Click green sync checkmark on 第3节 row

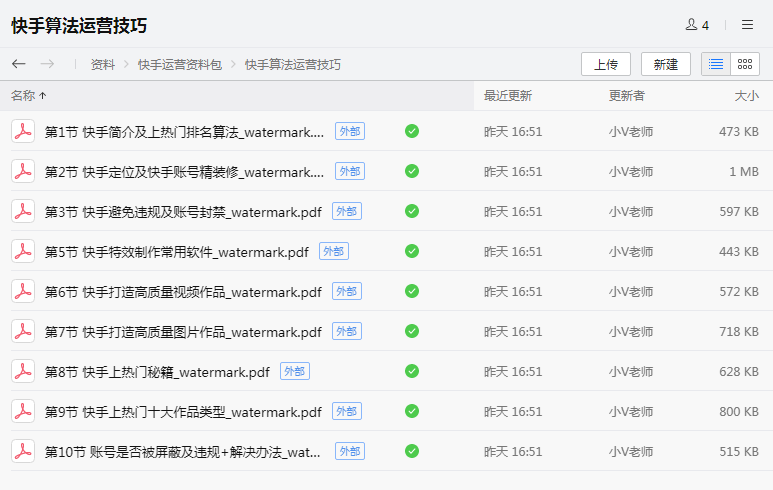[x=412, y=211]
